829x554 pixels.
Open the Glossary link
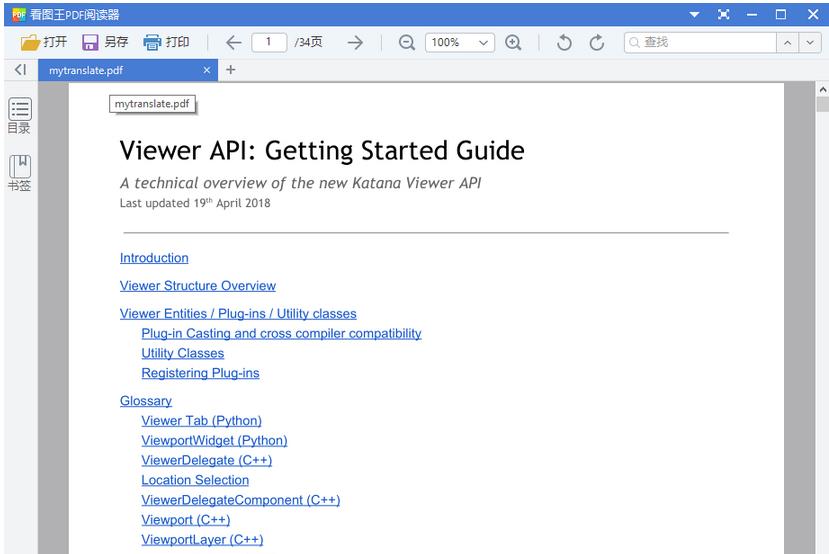point(146,401)
